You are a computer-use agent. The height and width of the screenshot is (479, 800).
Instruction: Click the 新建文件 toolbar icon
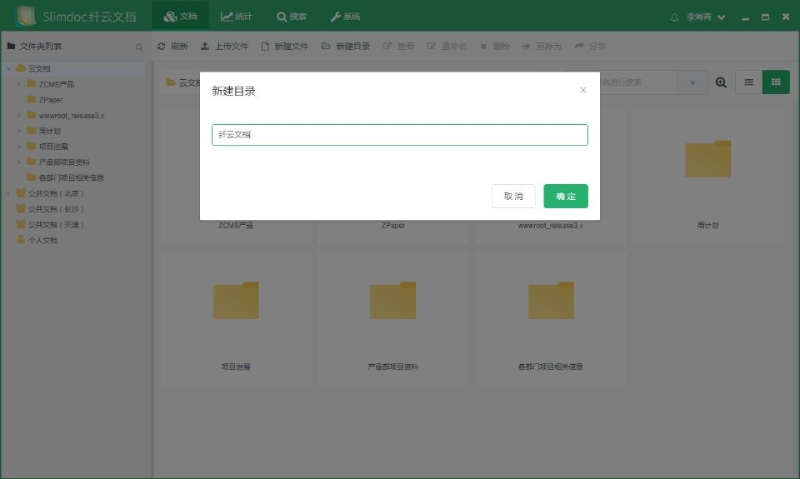point(265,46)
